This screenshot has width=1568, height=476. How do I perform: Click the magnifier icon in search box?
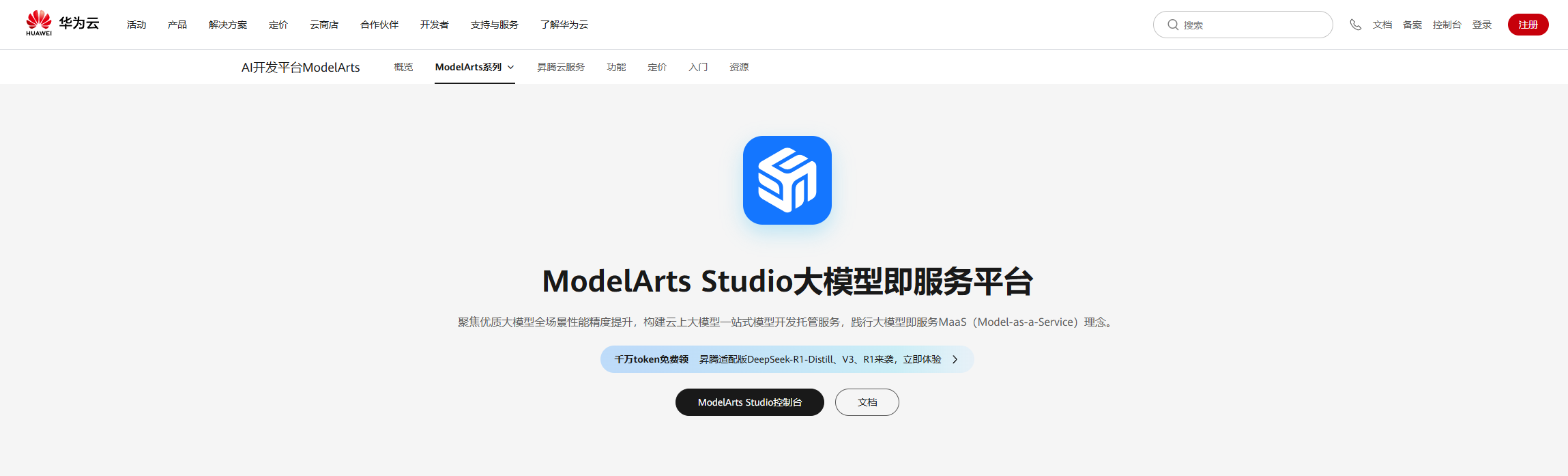click(1173, 25)
